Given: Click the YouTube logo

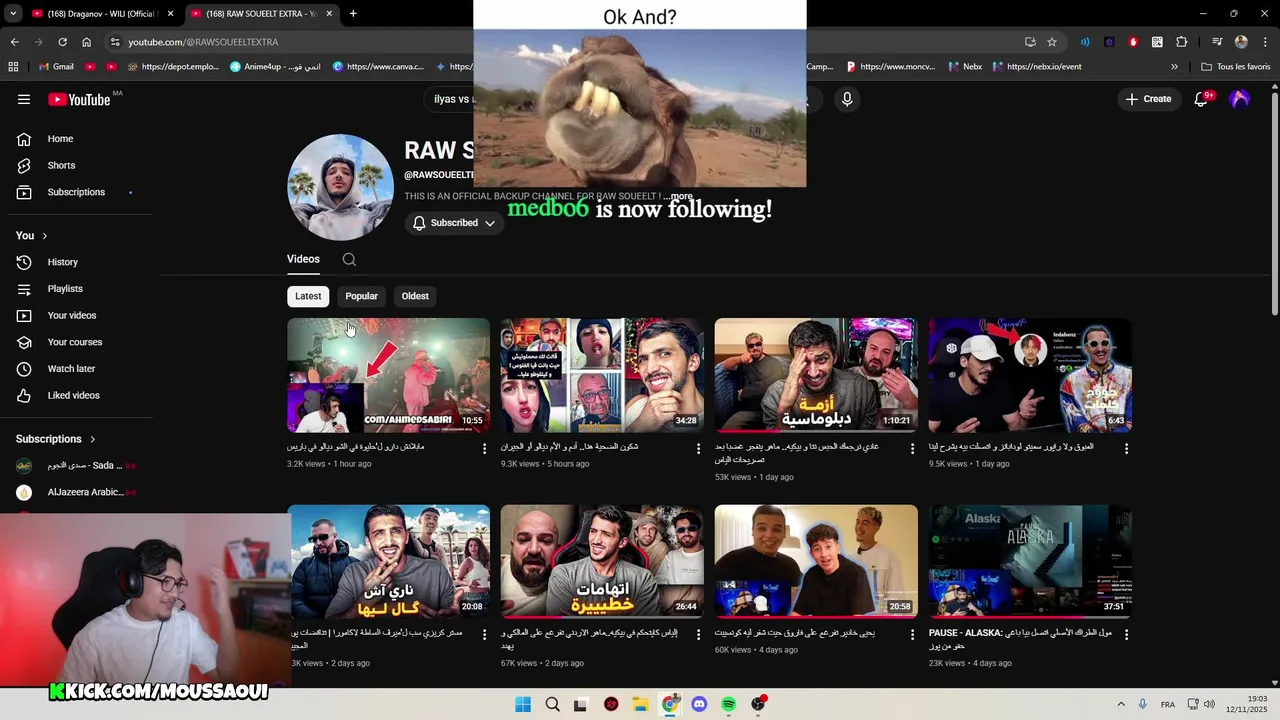Looking at the screenshot, I should tap(79, 99).
